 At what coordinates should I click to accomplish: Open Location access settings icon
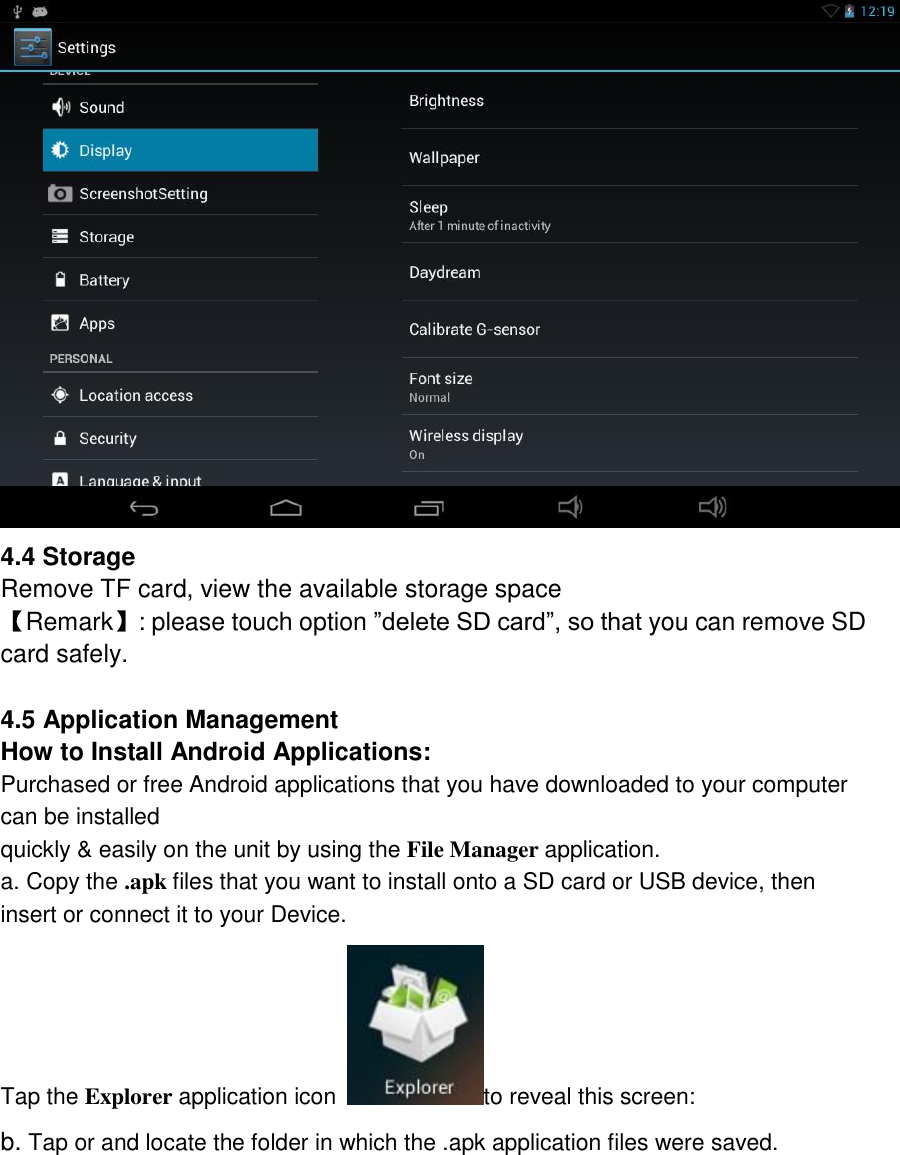[60, 395]
